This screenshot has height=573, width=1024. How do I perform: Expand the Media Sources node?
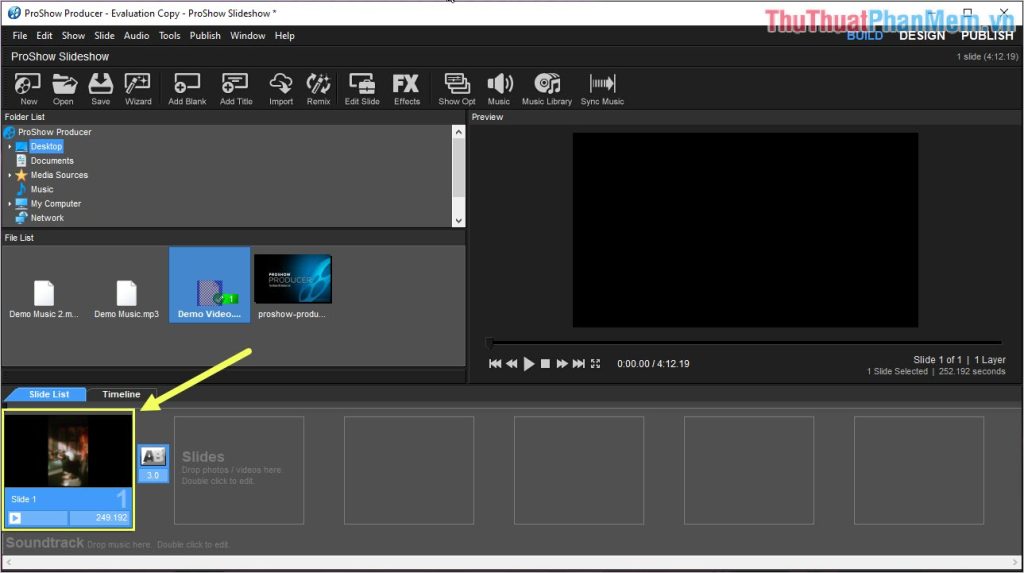click(x=9, y=175)
